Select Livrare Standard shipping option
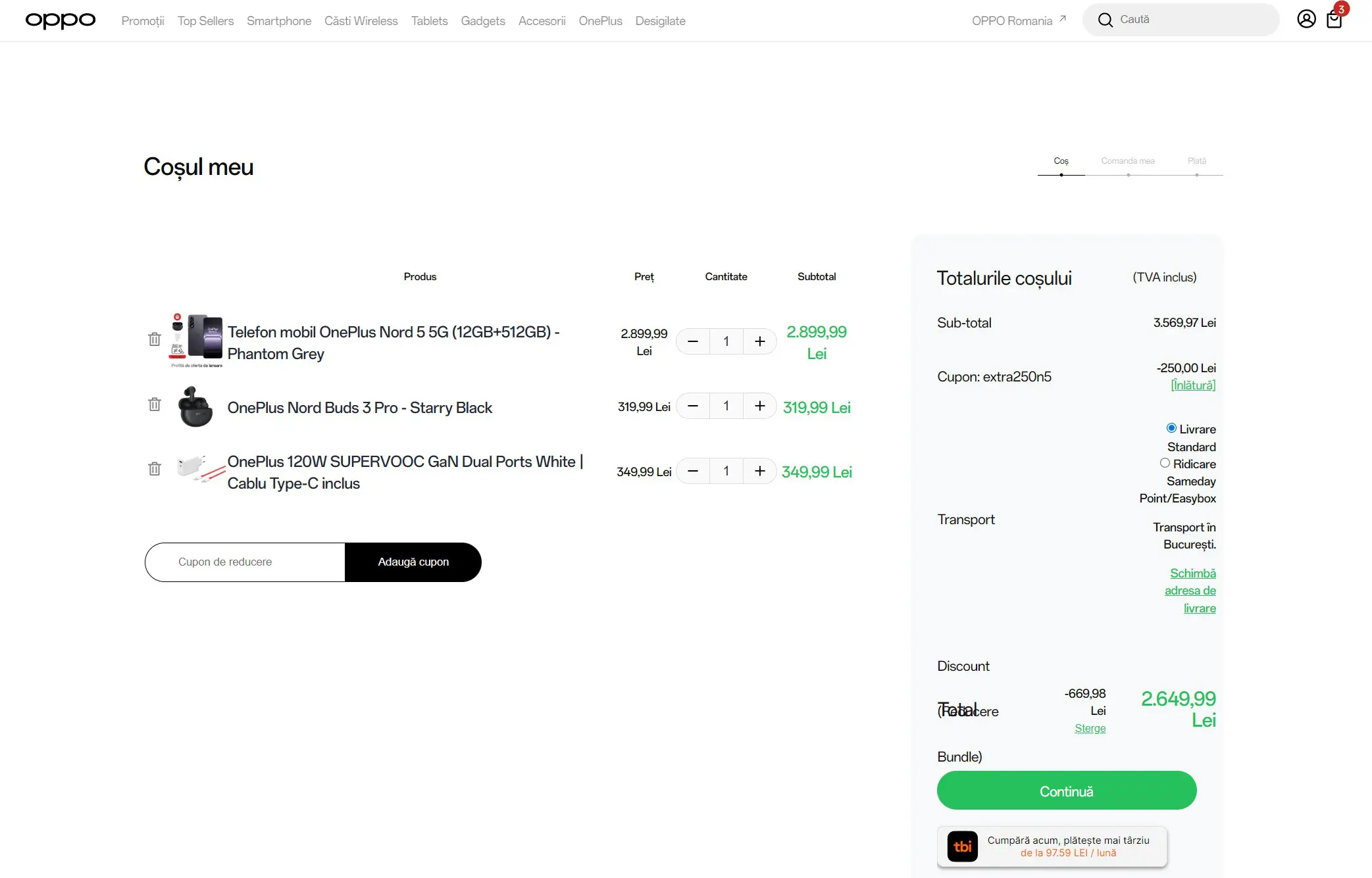This screenshot has height=878, width=1372. coord(1171,428)
